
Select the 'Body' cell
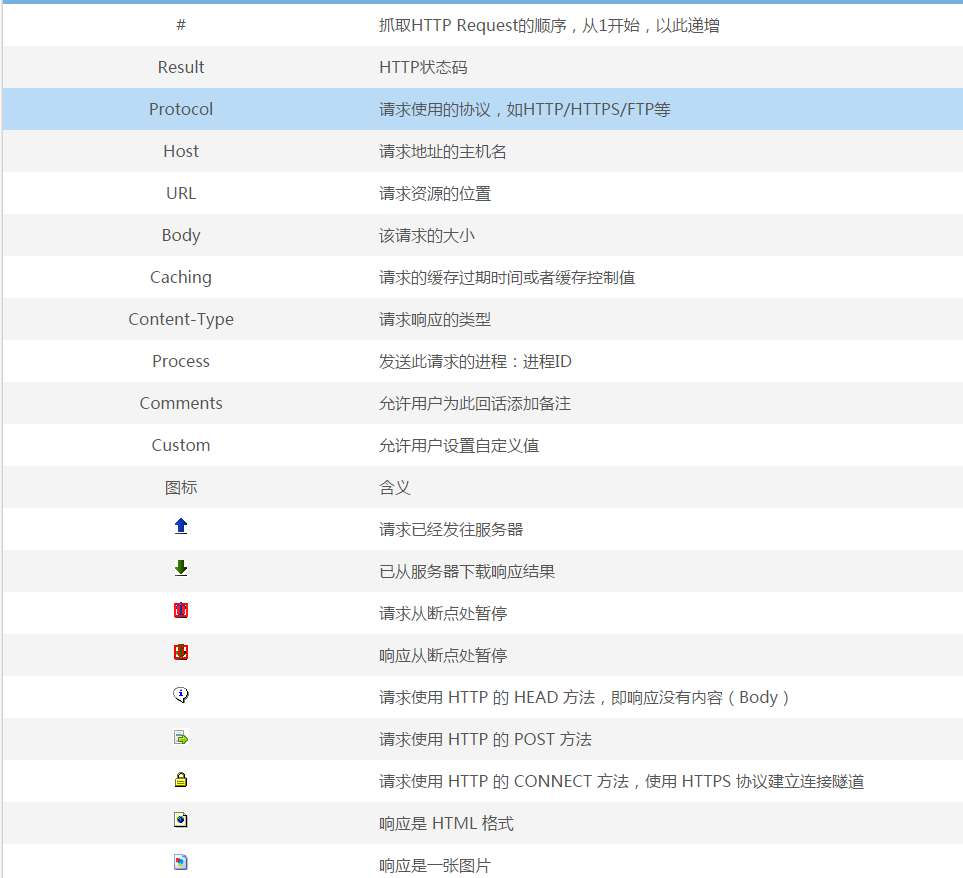click(x=181, y=235)
